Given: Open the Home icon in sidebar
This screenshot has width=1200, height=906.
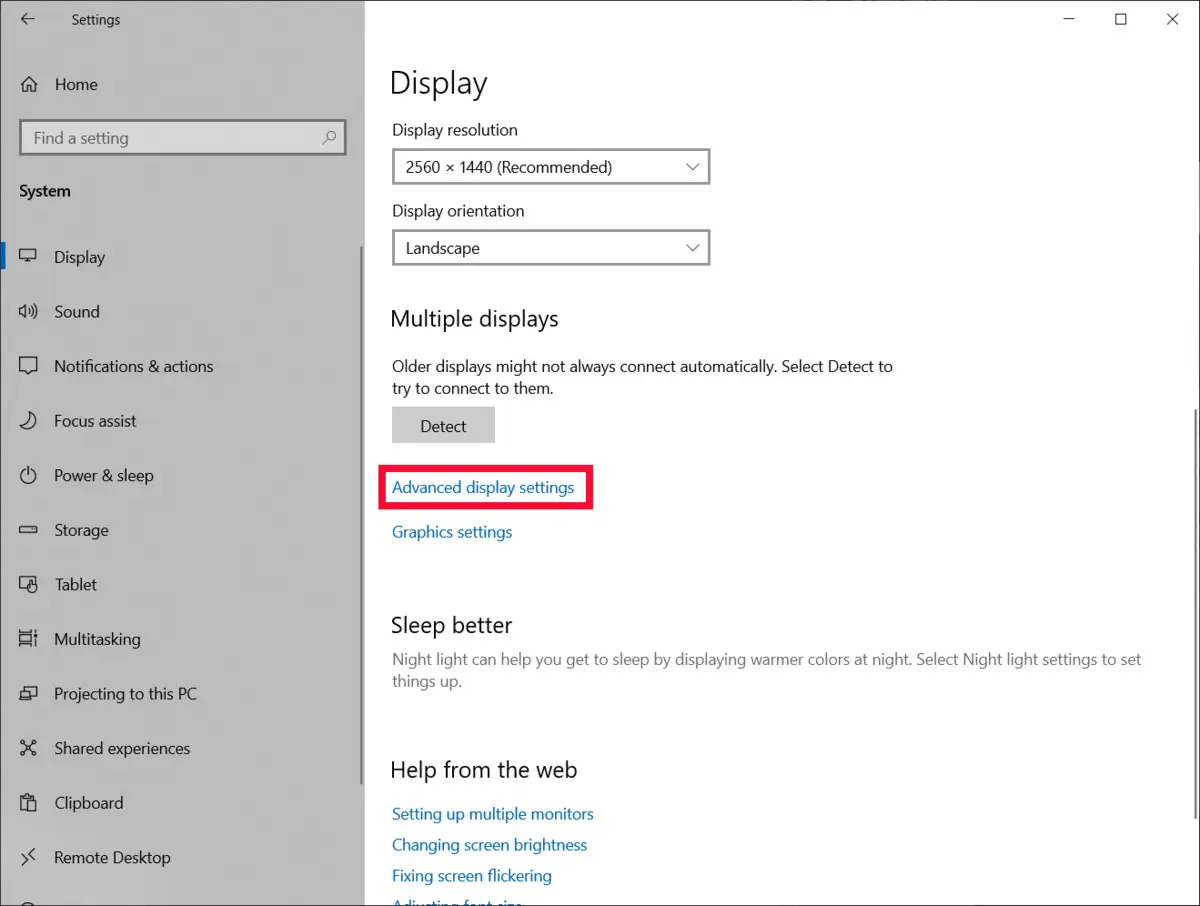Looking at the screenshot, I should pyautogui.click(x=29, y=84).
